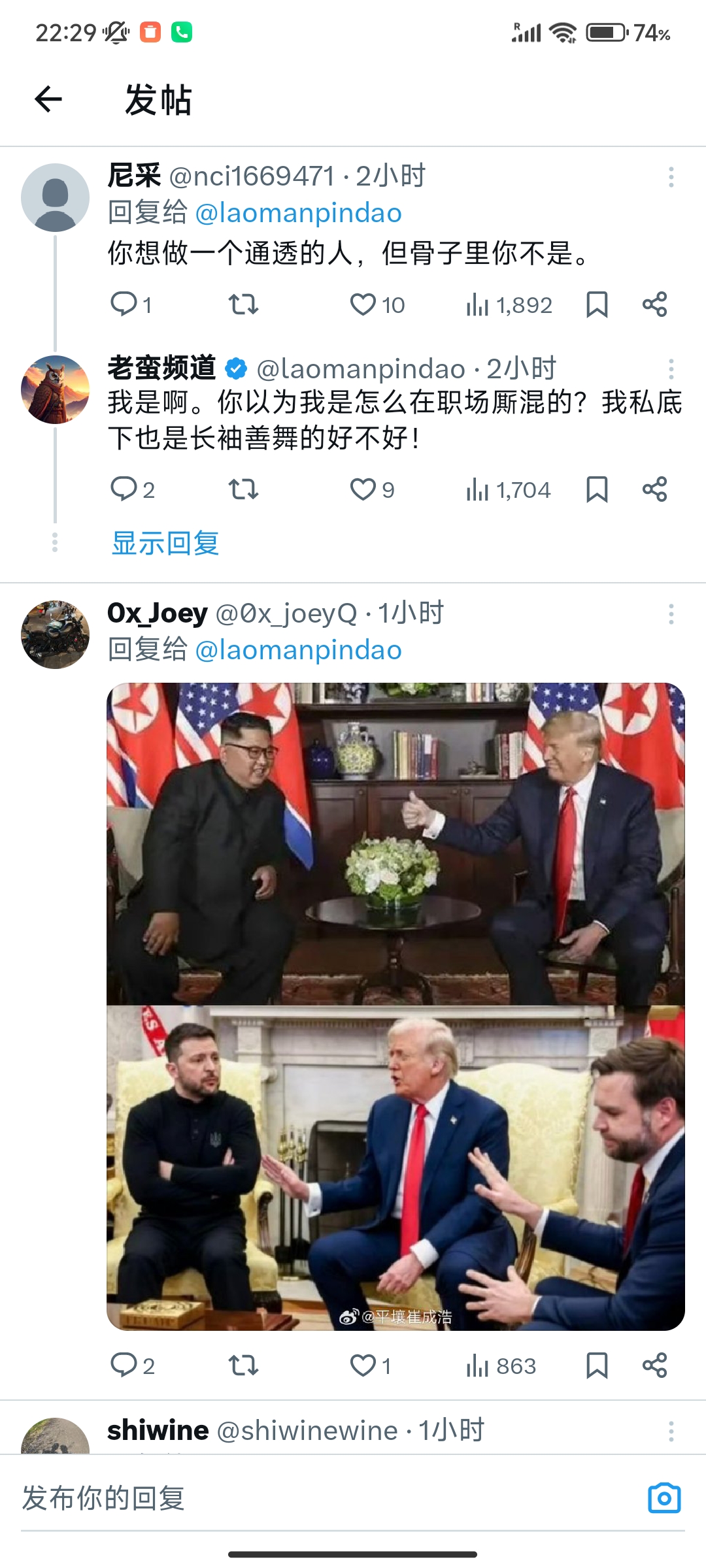Tap the back arrow next to 发帖
Screen dimensions: 706x1568
coord(48,99)
